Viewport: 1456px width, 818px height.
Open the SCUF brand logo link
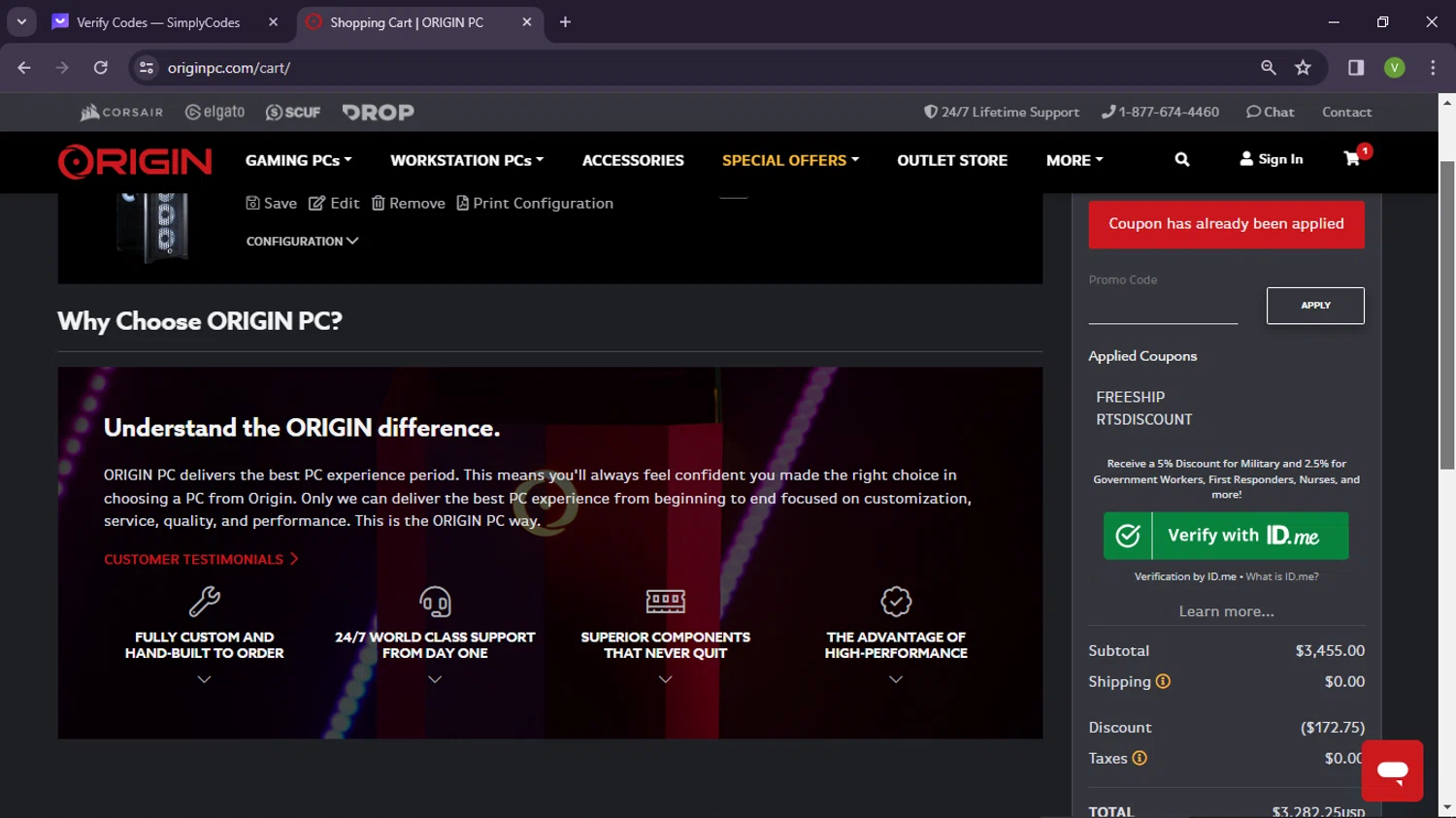click(292, 113)
